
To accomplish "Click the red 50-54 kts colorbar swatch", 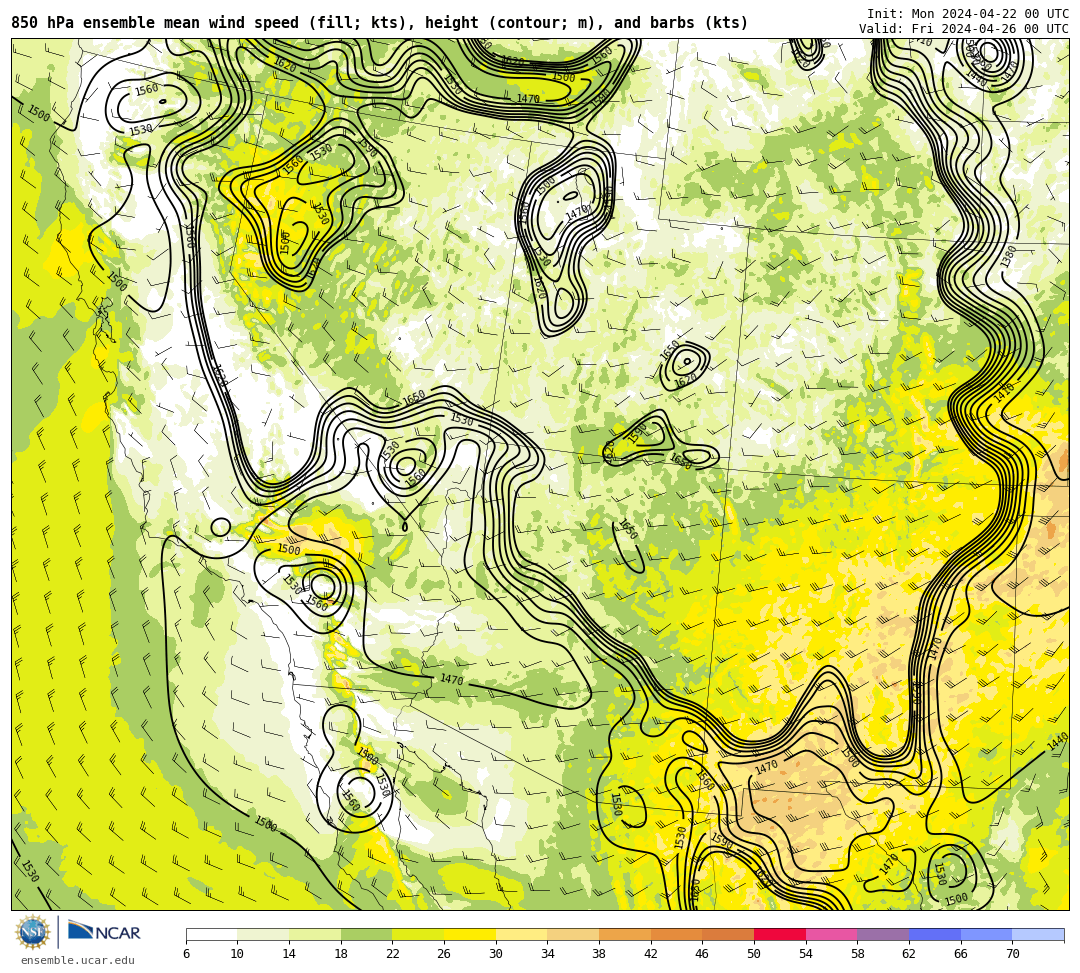I will [780, 934].
